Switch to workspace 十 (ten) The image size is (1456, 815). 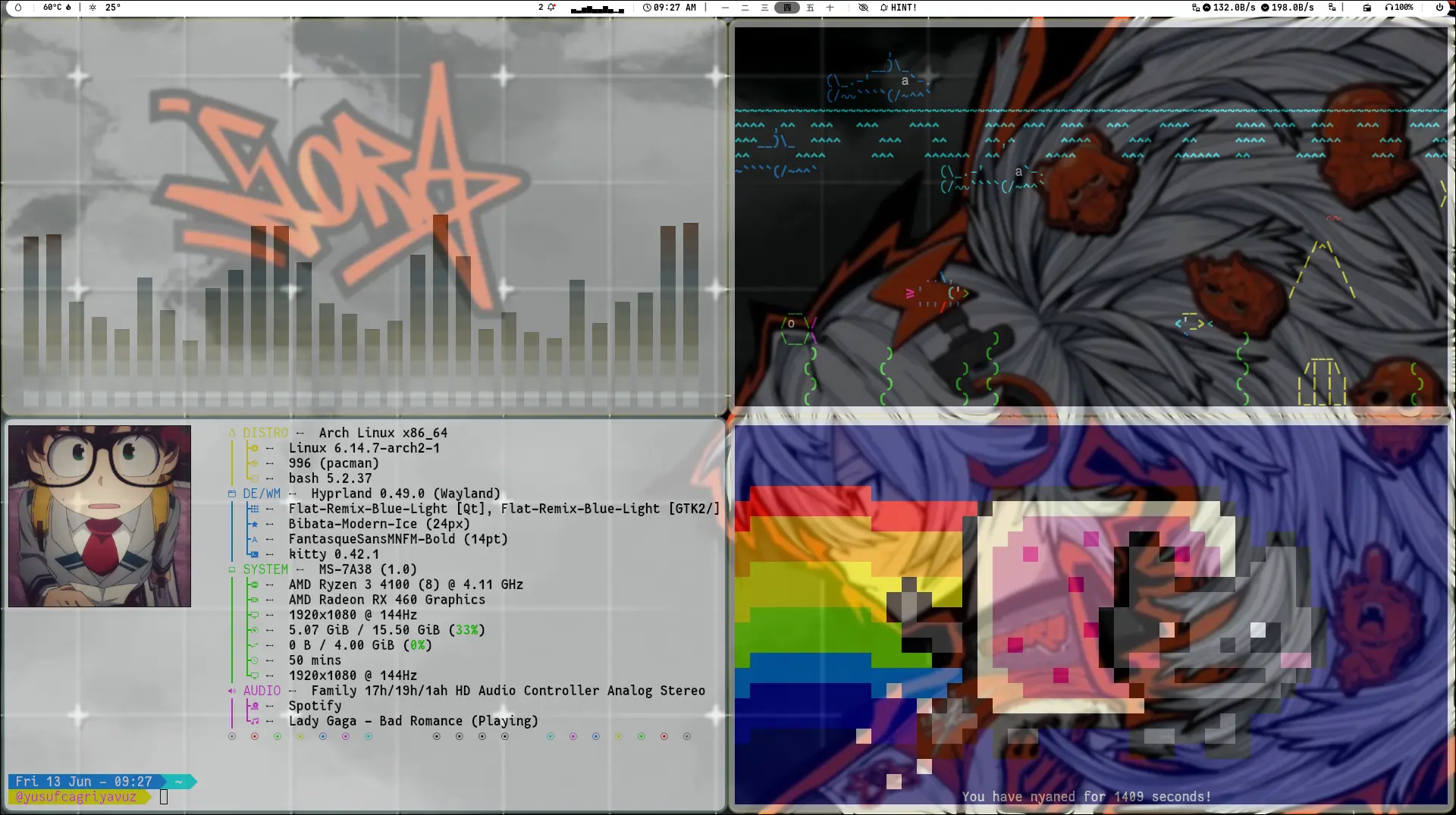point(830,8)
